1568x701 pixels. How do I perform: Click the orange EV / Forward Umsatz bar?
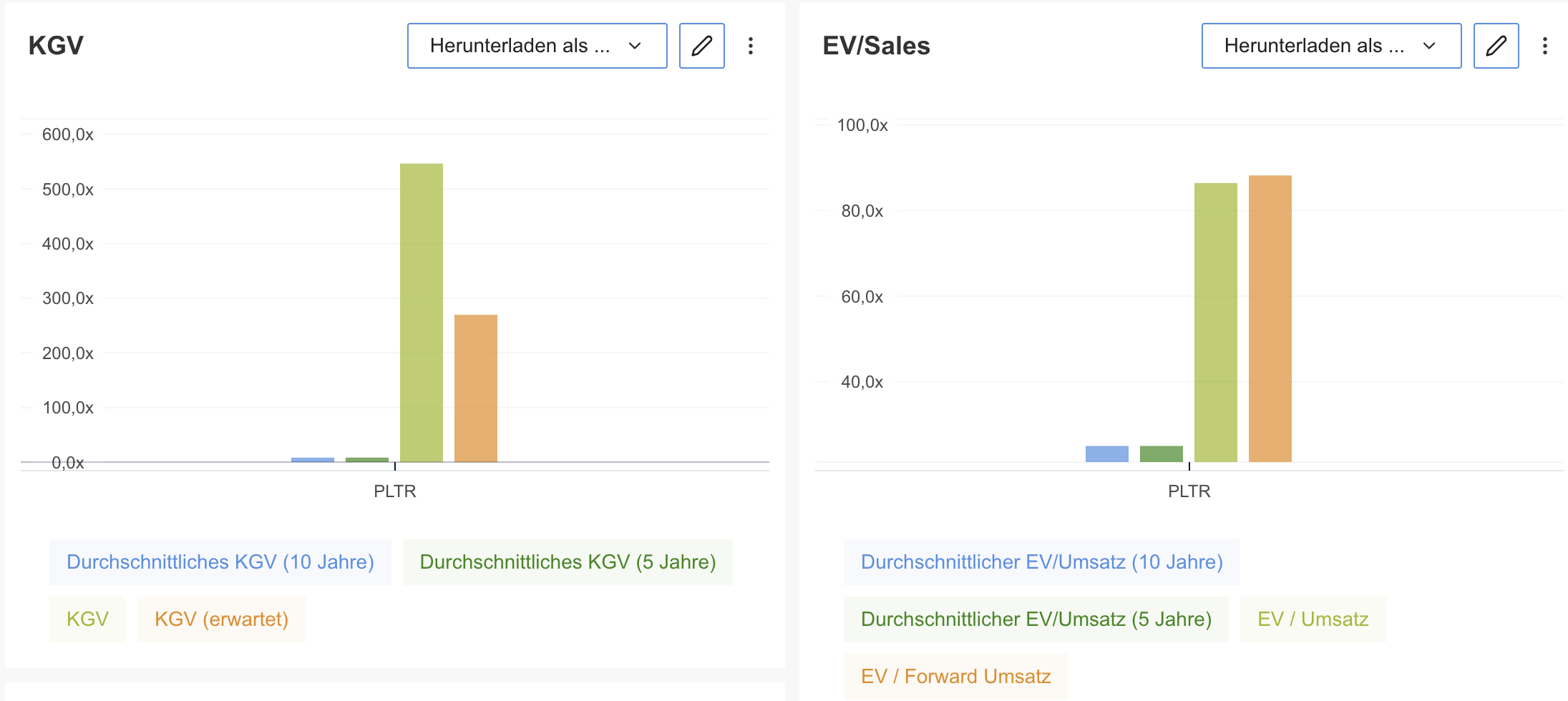coord(1270,318)
